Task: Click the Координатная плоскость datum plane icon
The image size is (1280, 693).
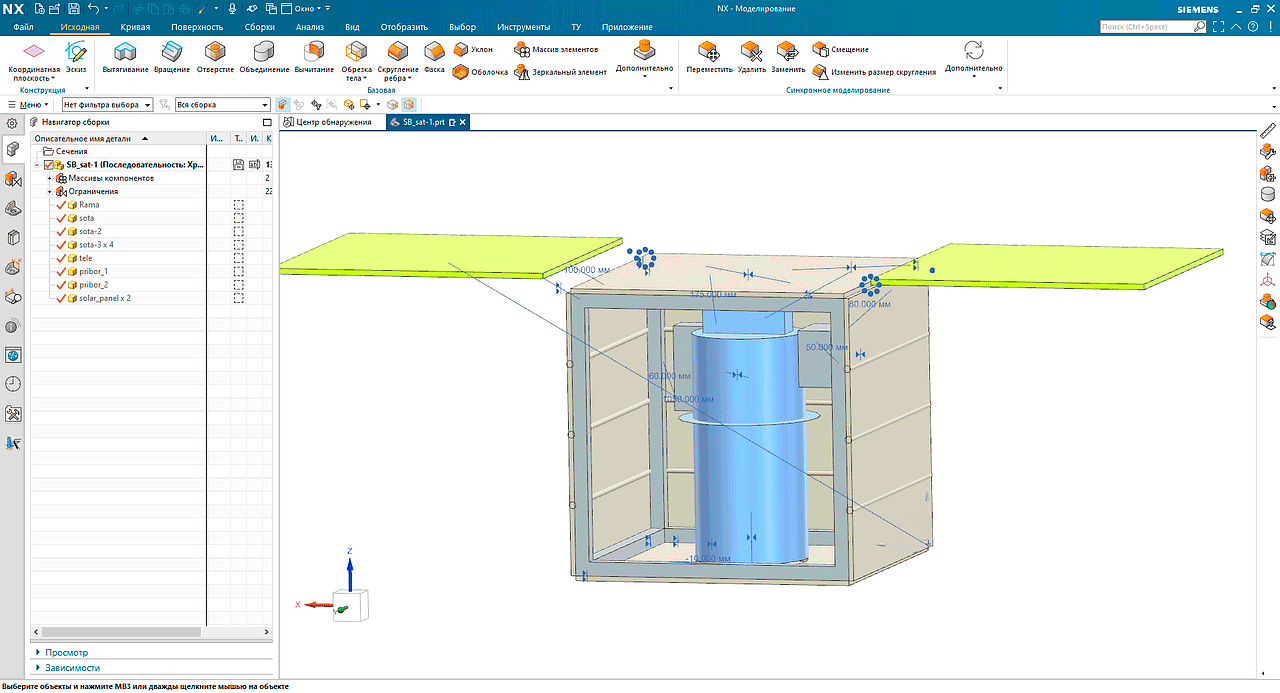Action: pos(34,50)
